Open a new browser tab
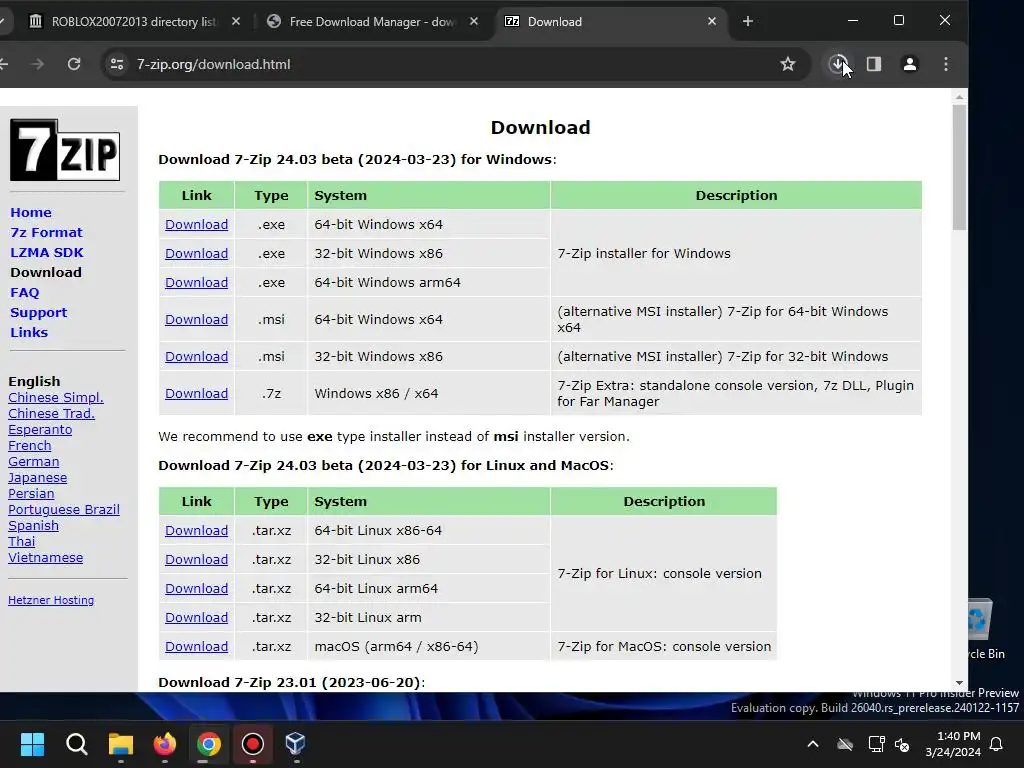The height and width of the screenshot is (768, 1024). pyautogui.click(x=748, y=22)
